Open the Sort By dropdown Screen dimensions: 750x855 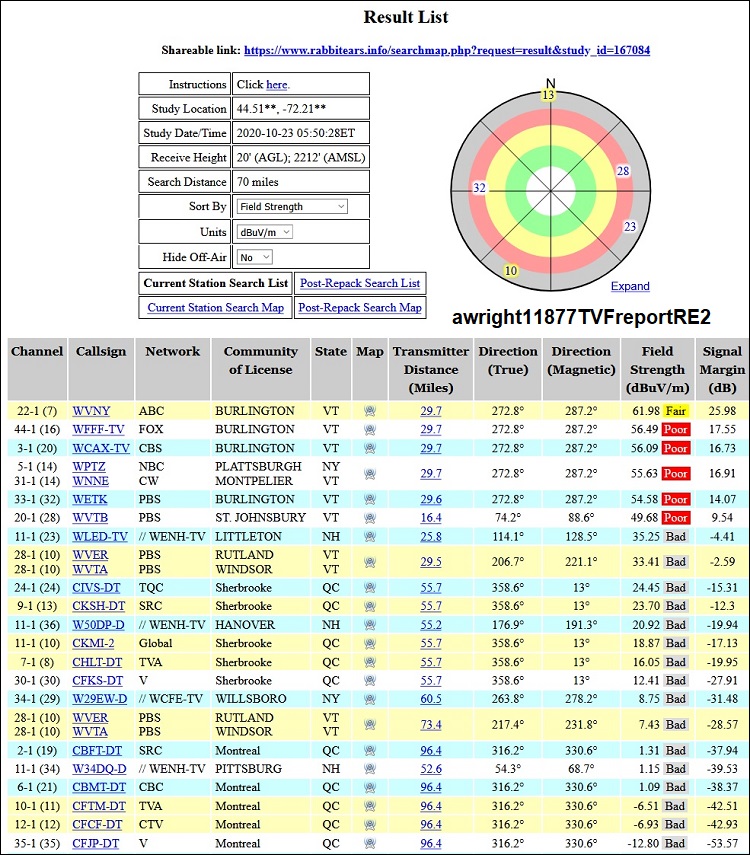click(292, 206)
